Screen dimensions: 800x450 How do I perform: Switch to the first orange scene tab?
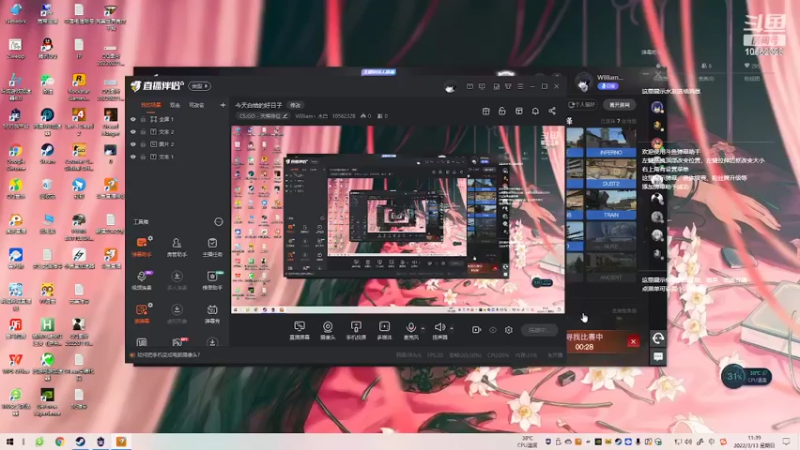tap(151, 105)
